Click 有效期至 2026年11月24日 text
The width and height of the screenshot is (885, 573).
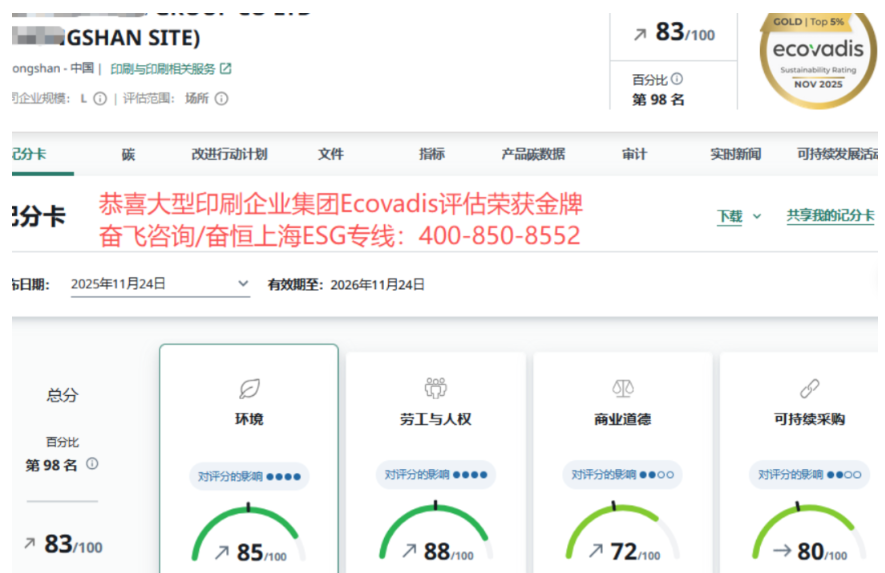pyautogui.click(x=346, y=285)
